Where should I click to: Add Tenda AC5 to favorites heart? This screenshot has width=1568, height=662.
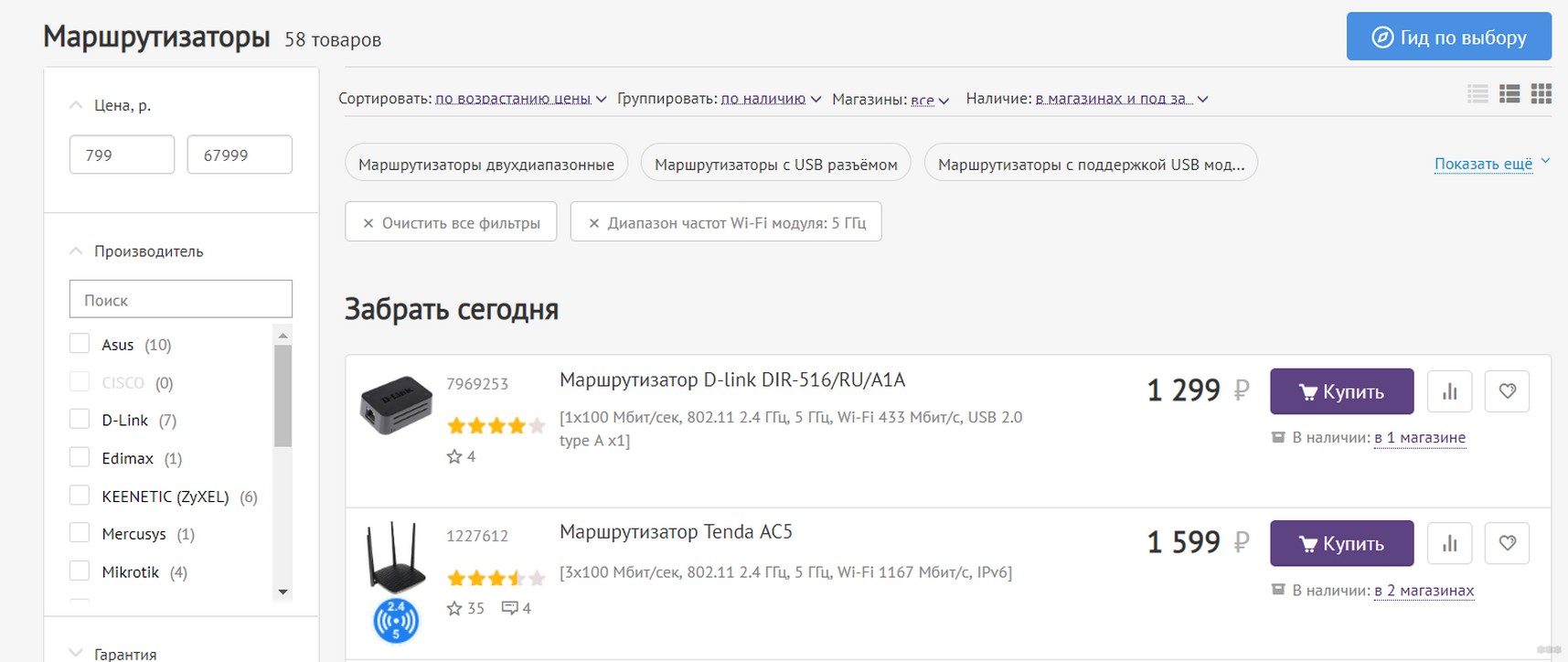[x=1508, y=543]
